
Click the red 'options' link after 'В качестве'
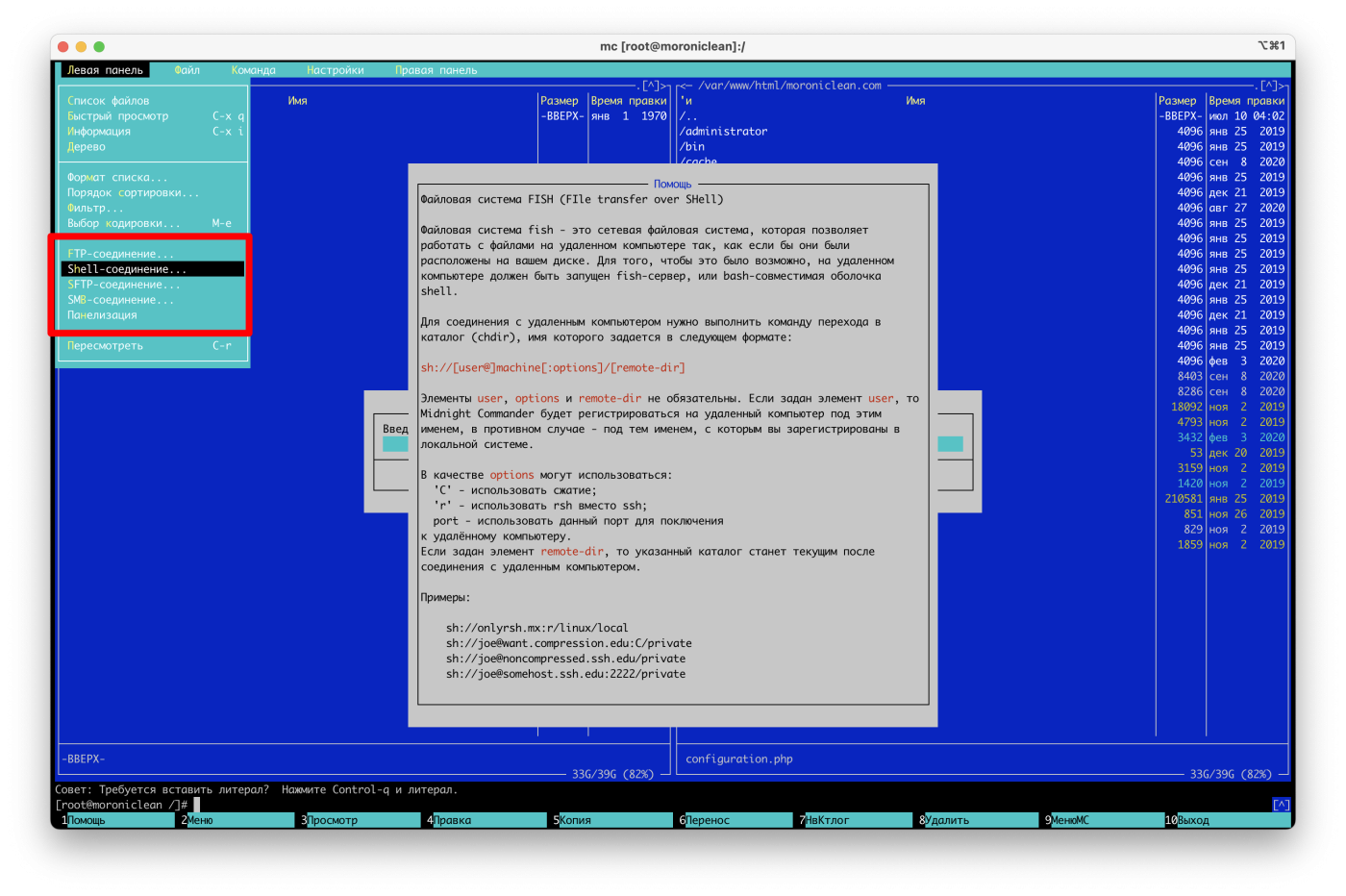coord(511,475)
